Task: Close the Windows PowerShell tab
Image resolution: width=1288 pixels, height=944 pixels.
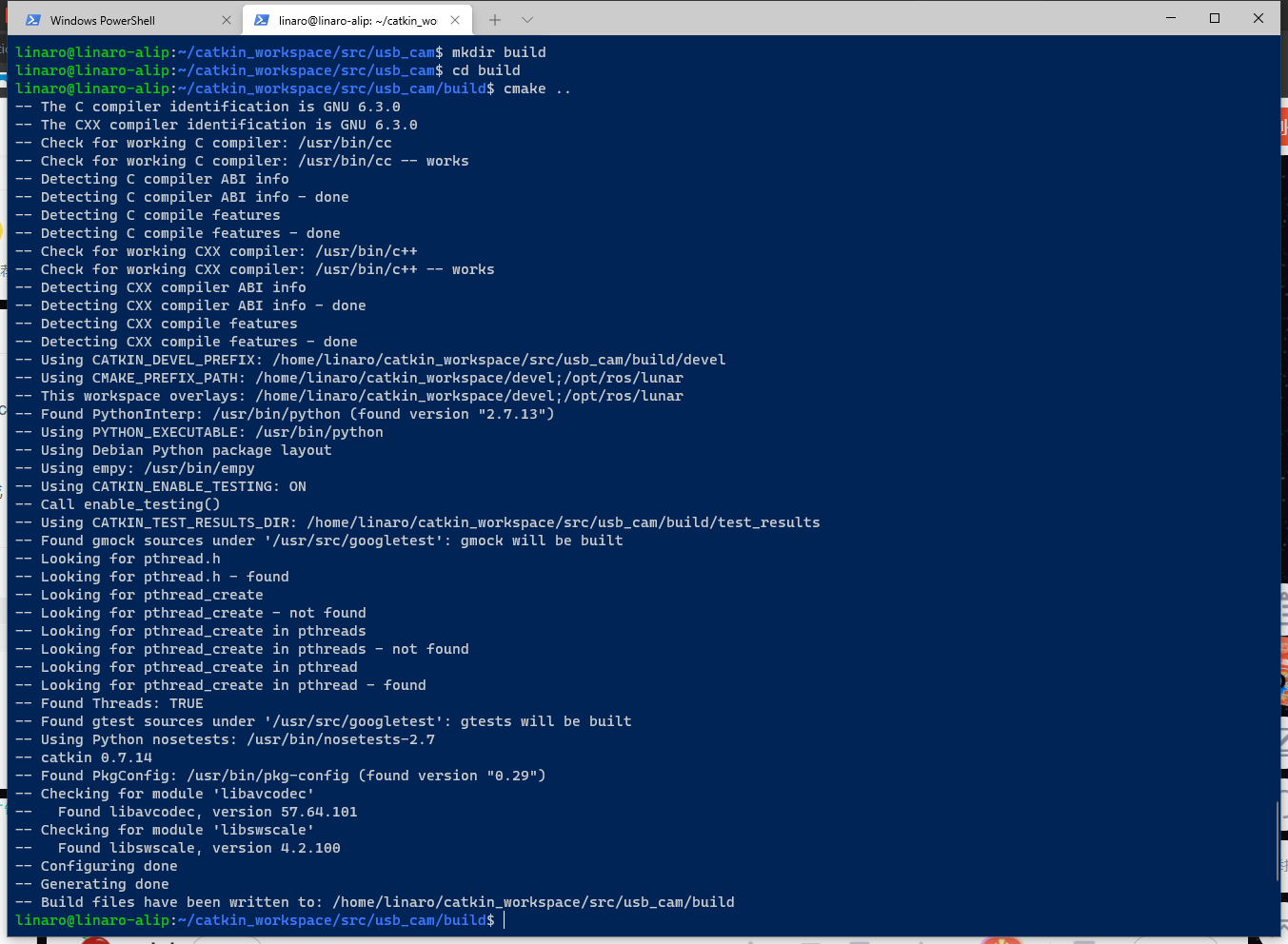Action: coord(226,20)
